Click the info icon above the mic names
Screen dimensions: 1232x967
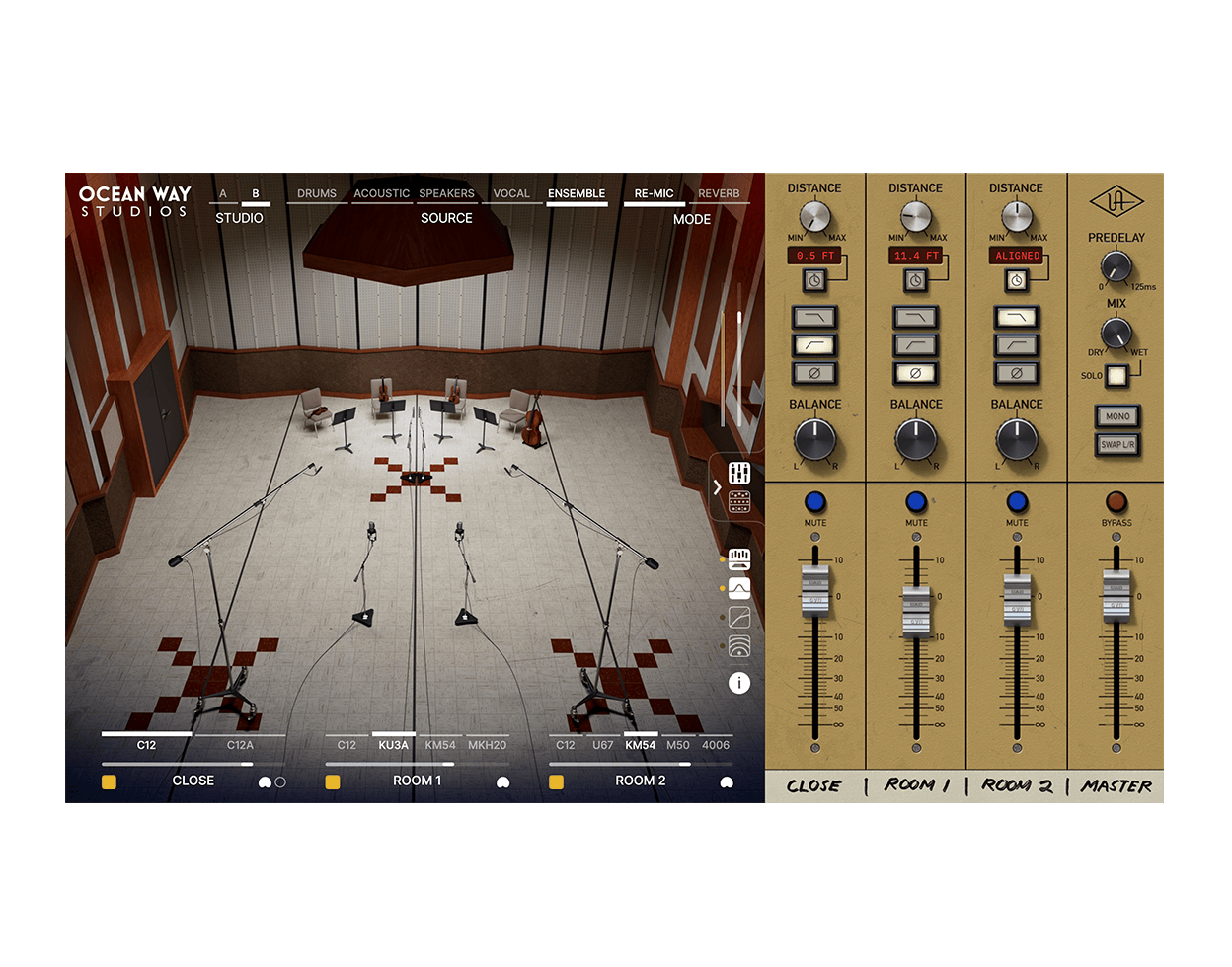pyautogui.click(x=740, y=682)
